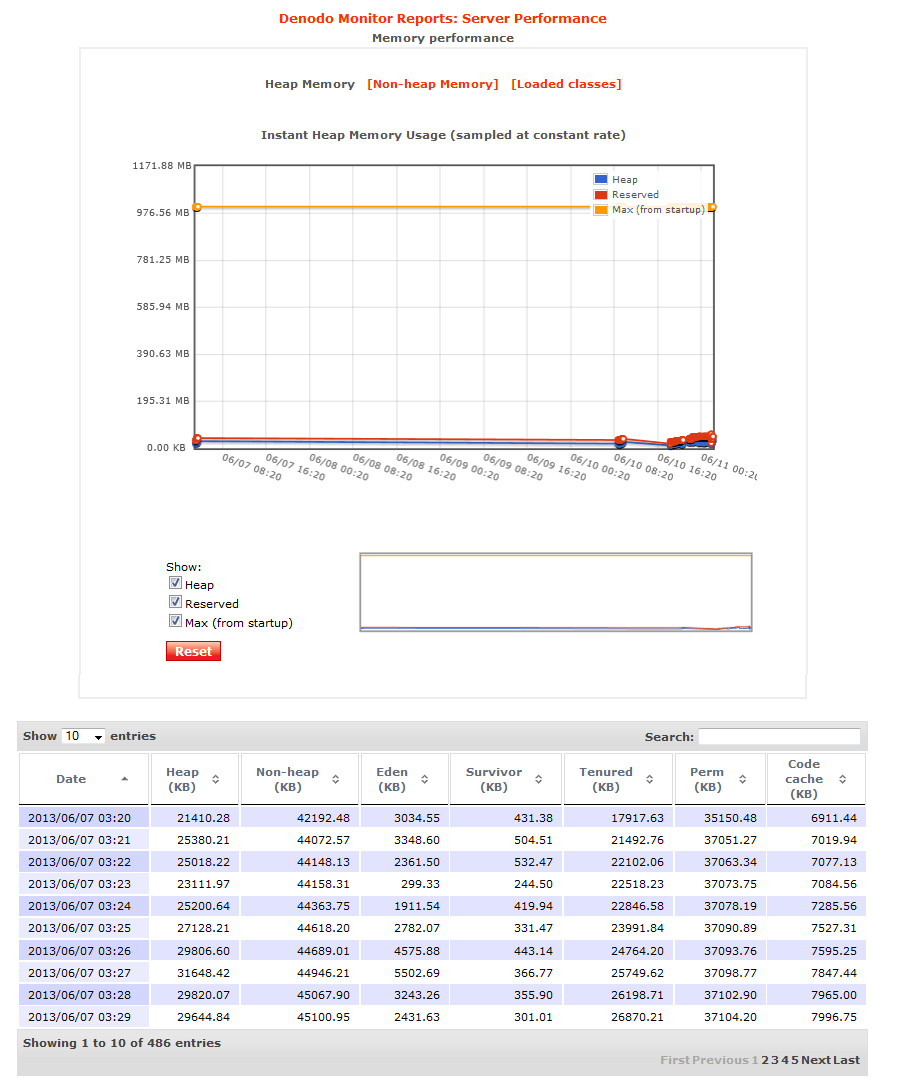Go to pagination page 4

[x=784, y=1060]
